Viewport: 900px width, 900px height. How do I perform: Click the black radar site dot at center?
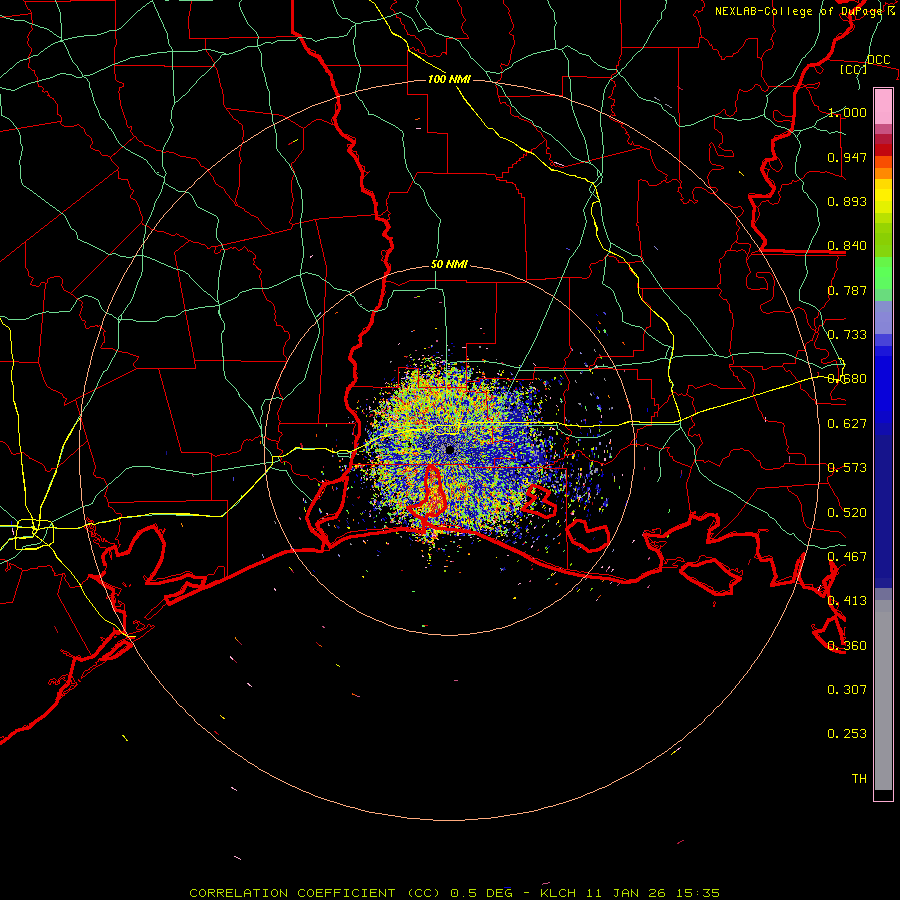450,450
